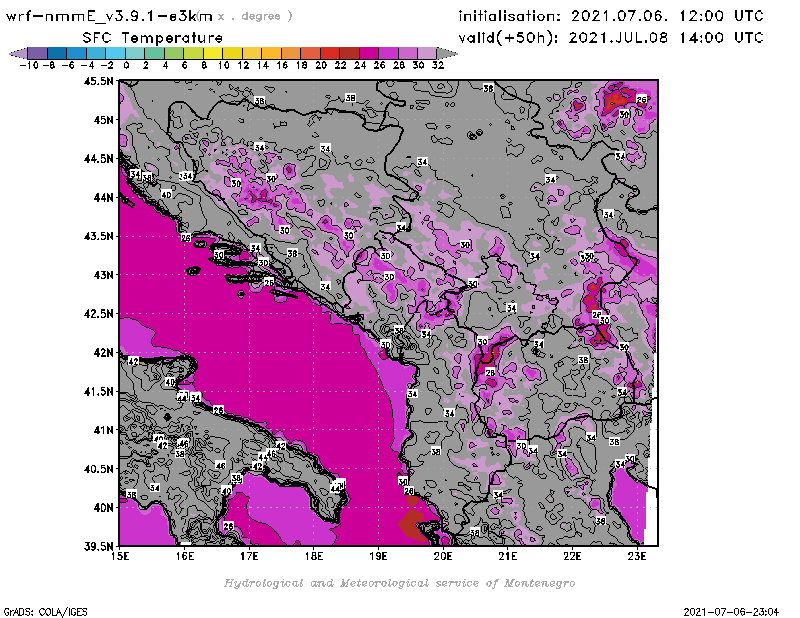Select the pale pink 30–32 colorbar swatch
This screenshot has height=618, width=800.
(428, 53)
